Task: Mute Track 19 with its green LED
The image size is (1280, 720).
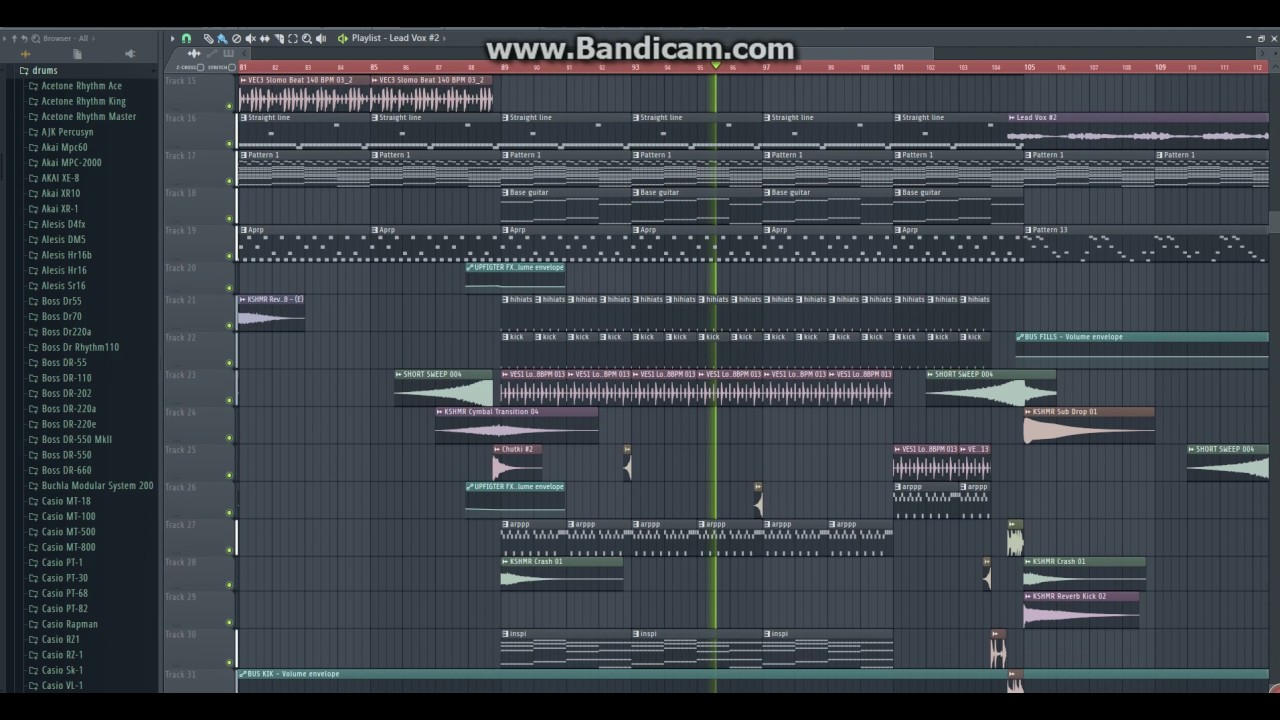Action: pos(229,256)
